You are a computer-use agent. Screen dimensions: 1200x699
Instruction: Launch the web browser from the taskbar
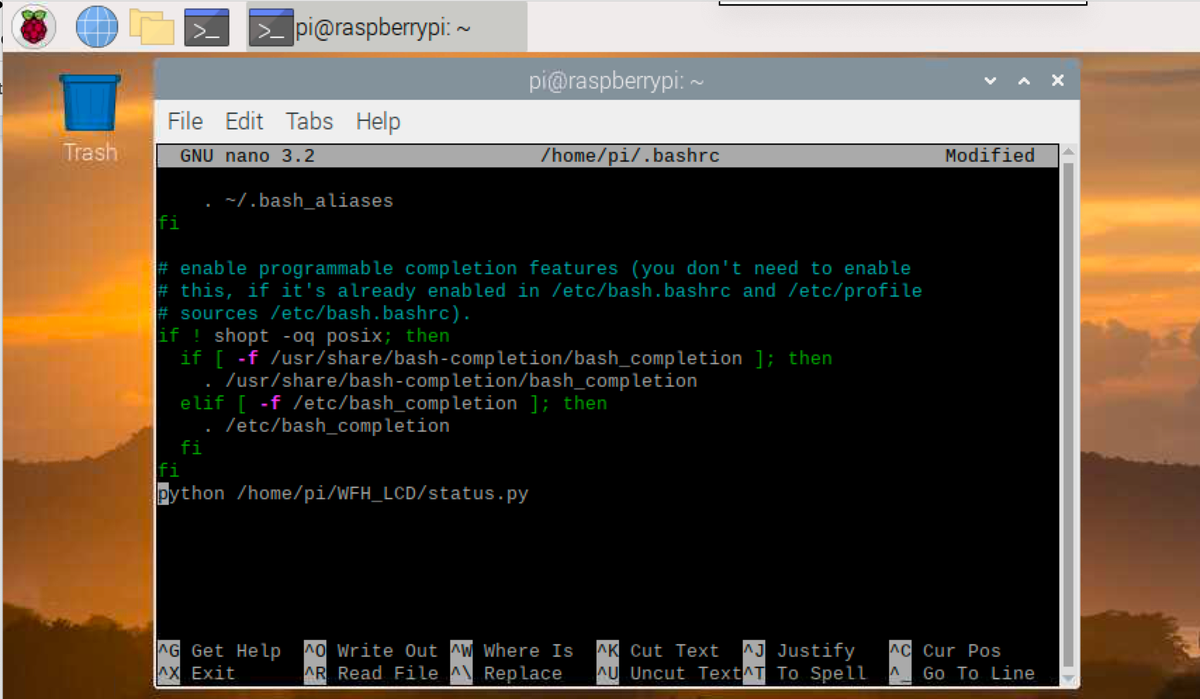tap(95, 26)
